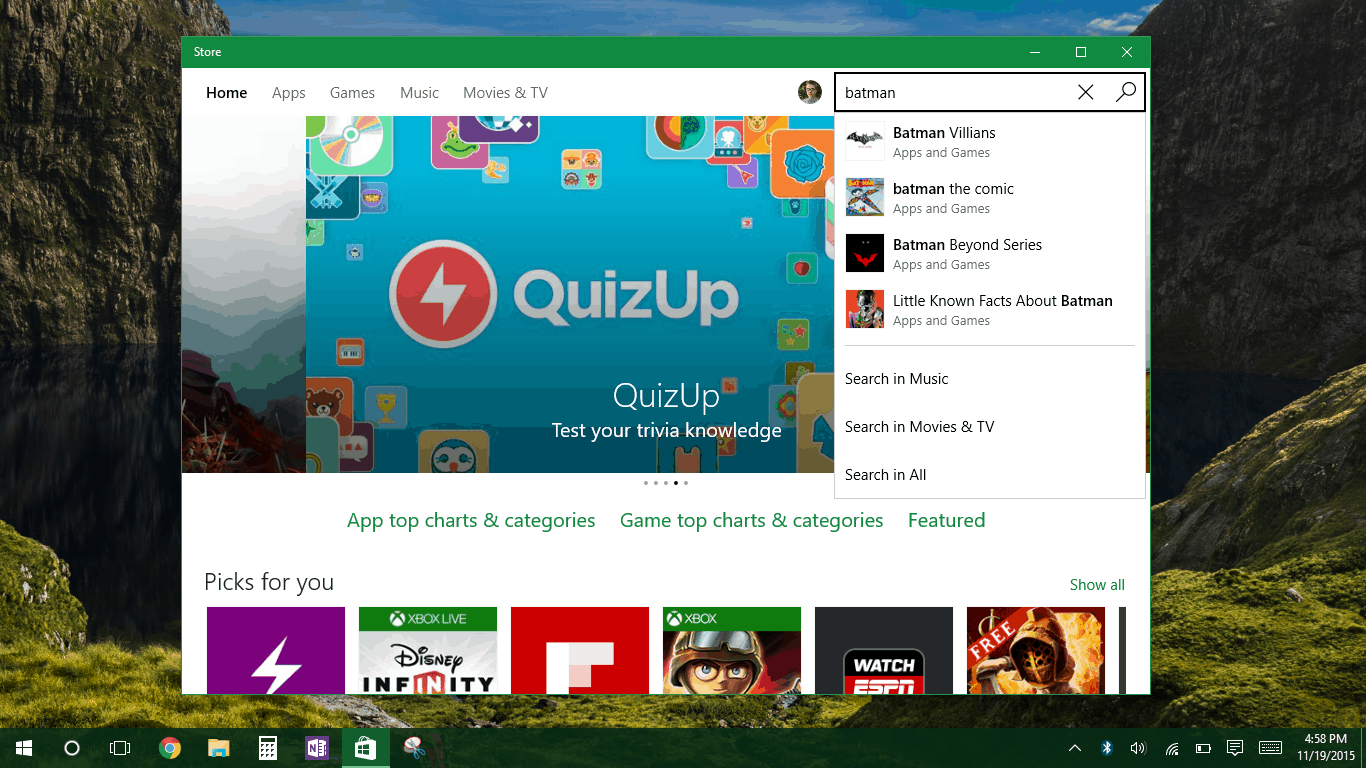
Task: Click the magnifying glass search icon
Action: coord(1125,92)
